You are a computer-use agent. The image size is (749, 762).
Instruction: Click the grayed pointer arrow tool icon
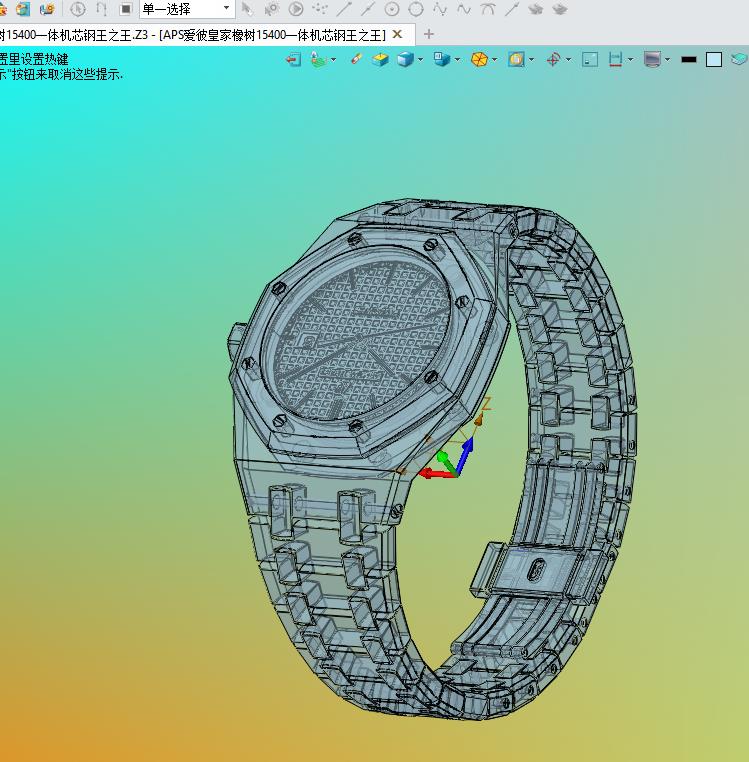pos(247,9)
